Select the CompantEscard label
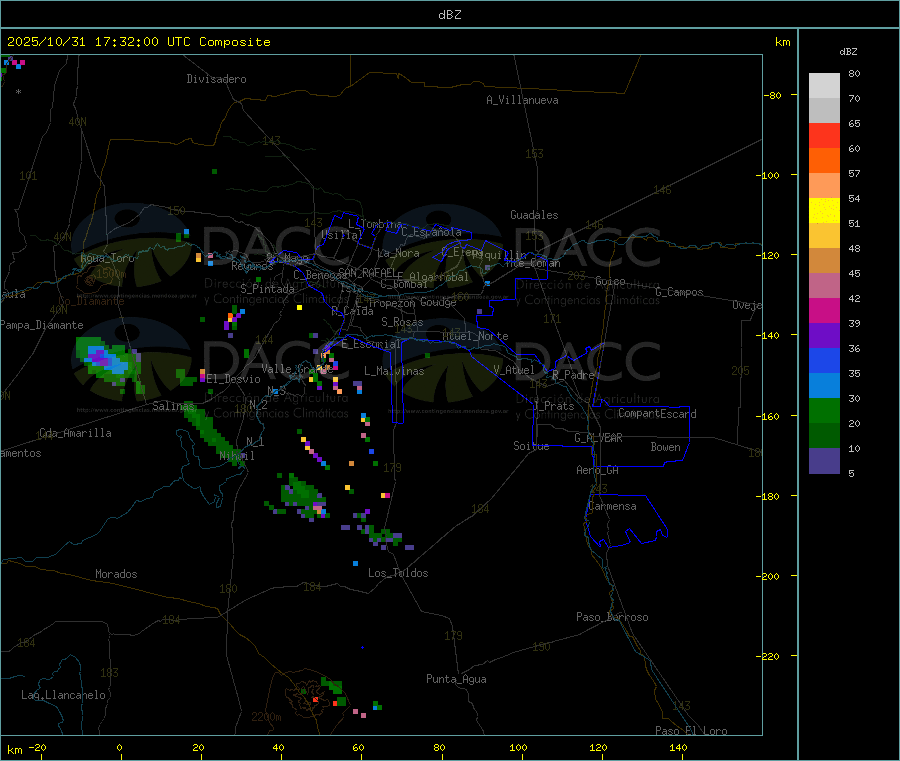Image resolution: width=900 pixels, height=761 pixels. click(657, 413)
